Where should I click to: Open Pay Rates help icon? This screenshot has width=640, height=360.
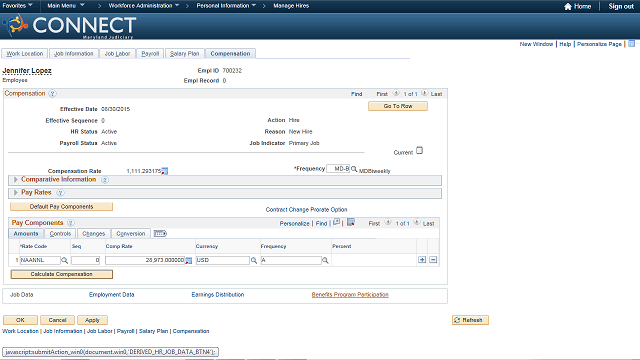pos(60,193)
